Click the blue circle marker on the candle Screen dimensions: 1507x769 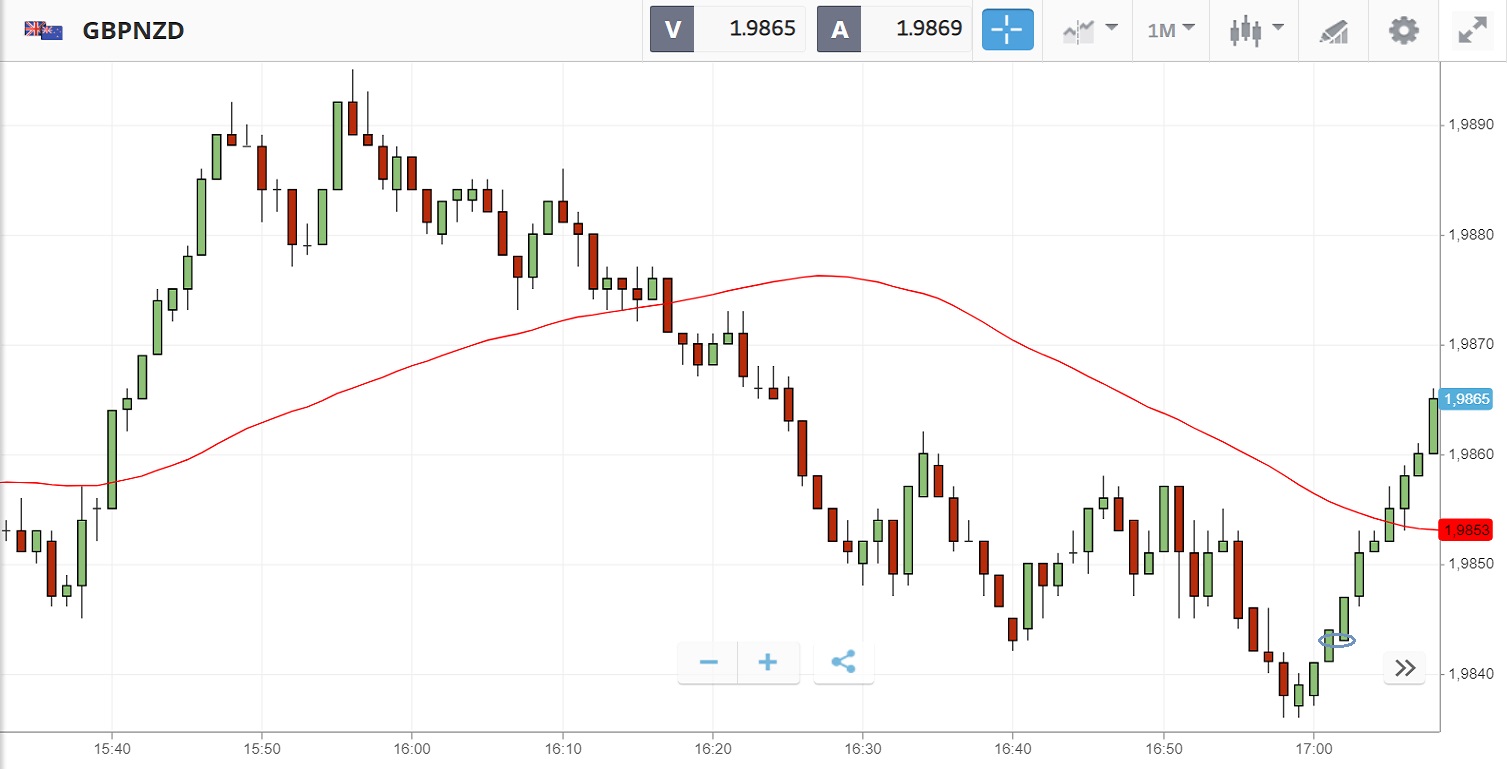point(1337,640)
